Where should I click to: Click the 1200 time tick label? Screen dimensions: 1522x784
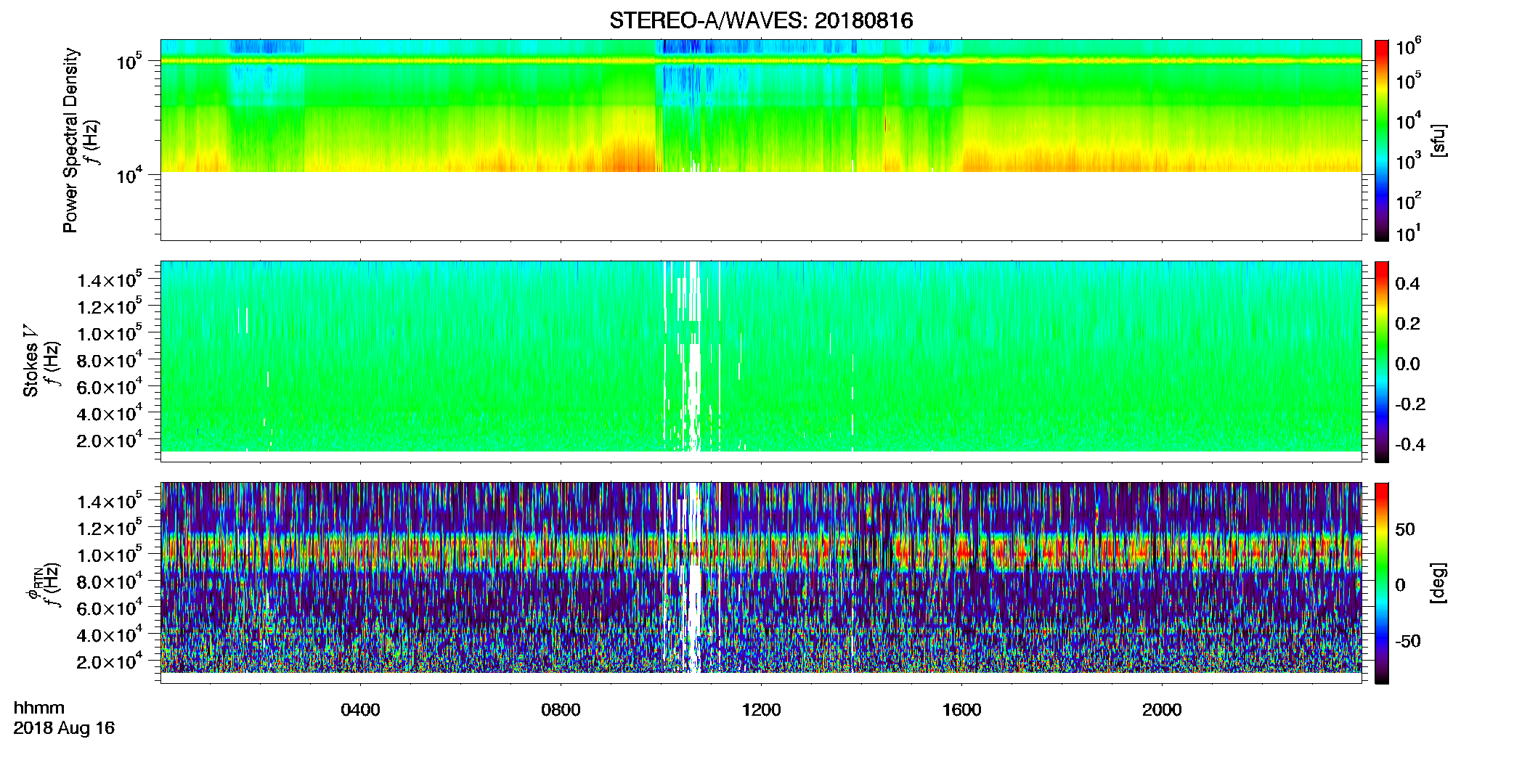point(761,710)
